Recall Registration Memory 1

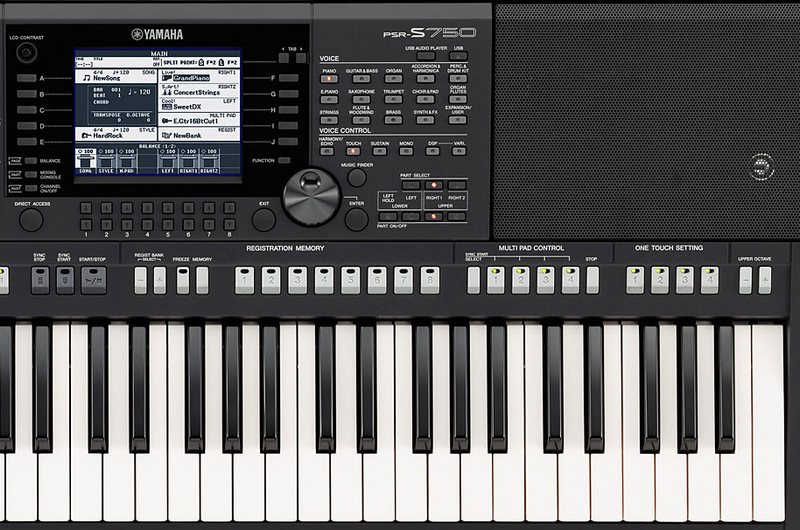[244, 280]
